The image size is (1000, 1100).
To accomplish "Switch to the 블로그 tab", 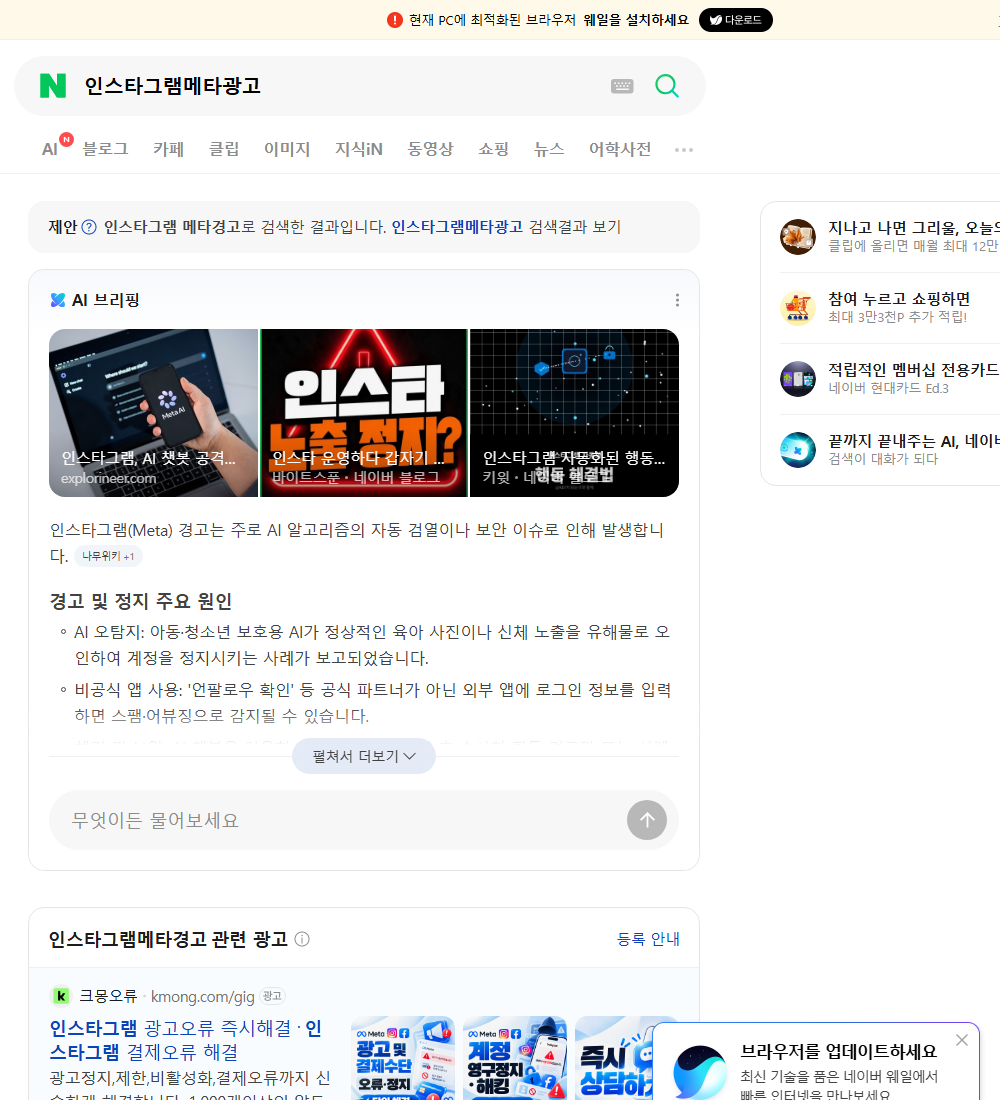I will (105, 149).
